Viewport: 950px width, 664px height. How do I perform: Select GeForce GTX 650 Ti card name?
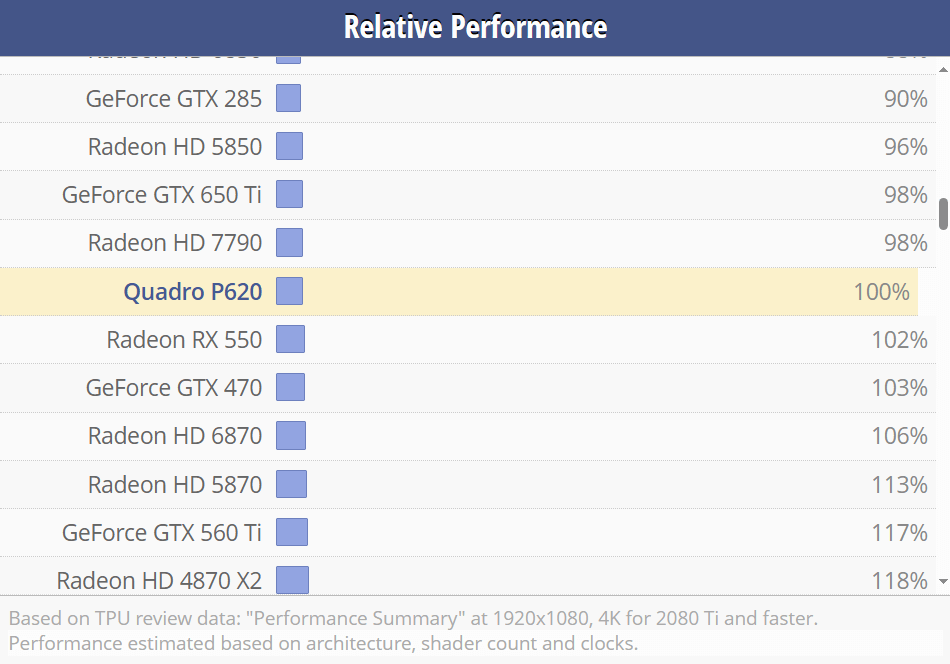(x=162, y=195)
